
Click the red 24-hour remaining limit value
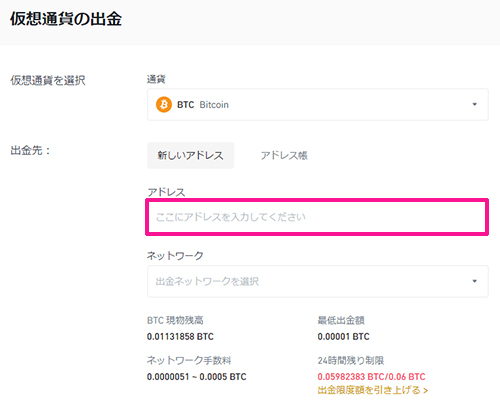point(371,377)
